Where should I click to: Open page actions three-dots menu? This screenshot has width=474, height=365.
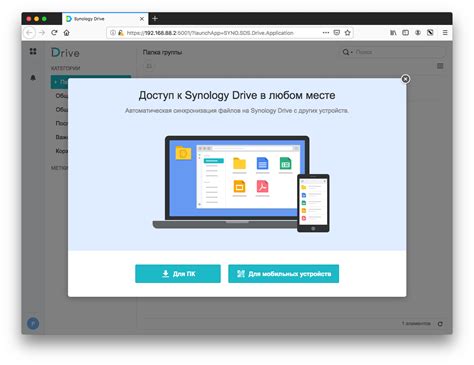click(x=326, y=33)
